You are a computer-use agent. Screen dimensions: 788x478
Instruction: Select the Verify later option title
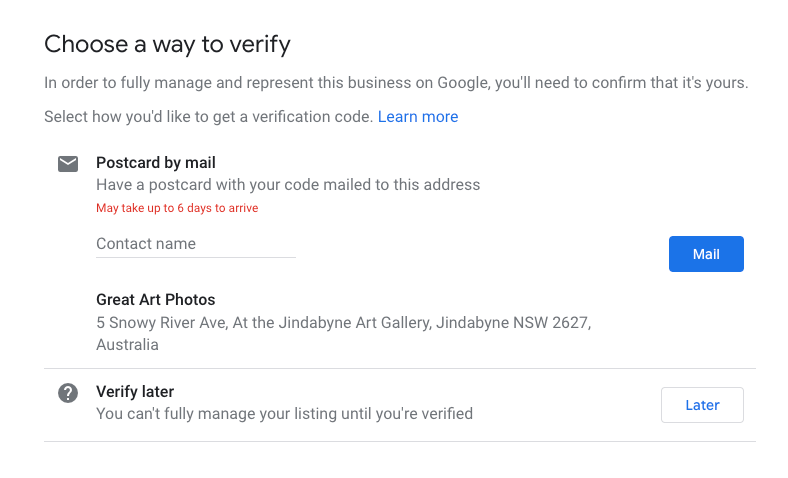point(135,392)
